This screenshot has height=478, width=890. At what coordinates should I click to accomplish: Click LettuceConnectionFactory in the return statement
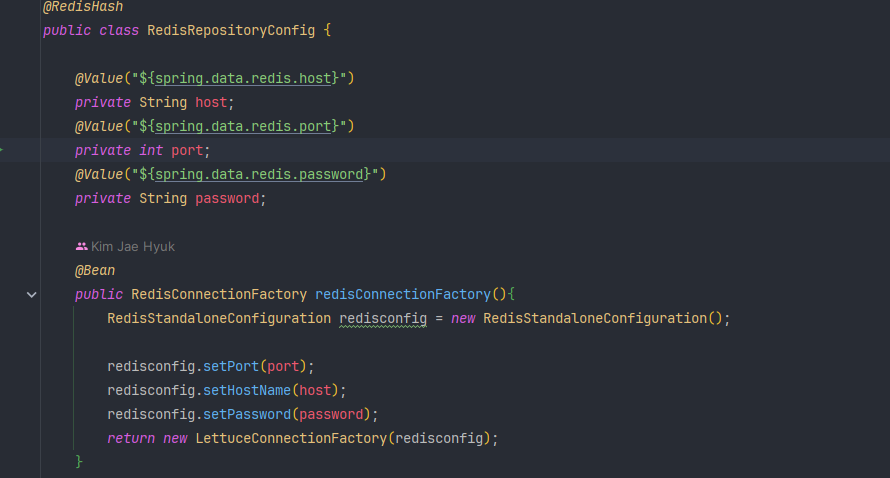pos(291,438)
